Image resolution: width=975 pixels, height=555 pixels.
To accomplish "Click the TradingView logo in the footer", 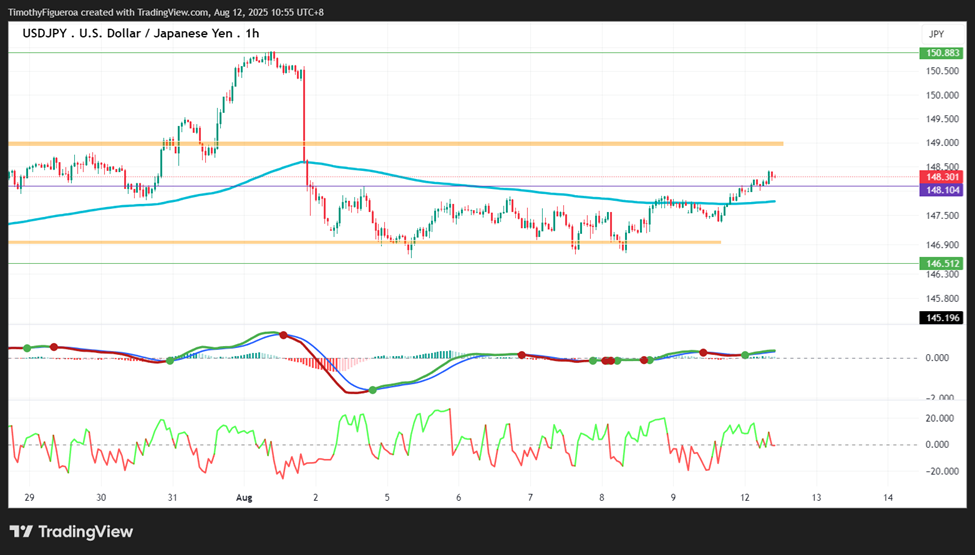I will click(72, 532).
